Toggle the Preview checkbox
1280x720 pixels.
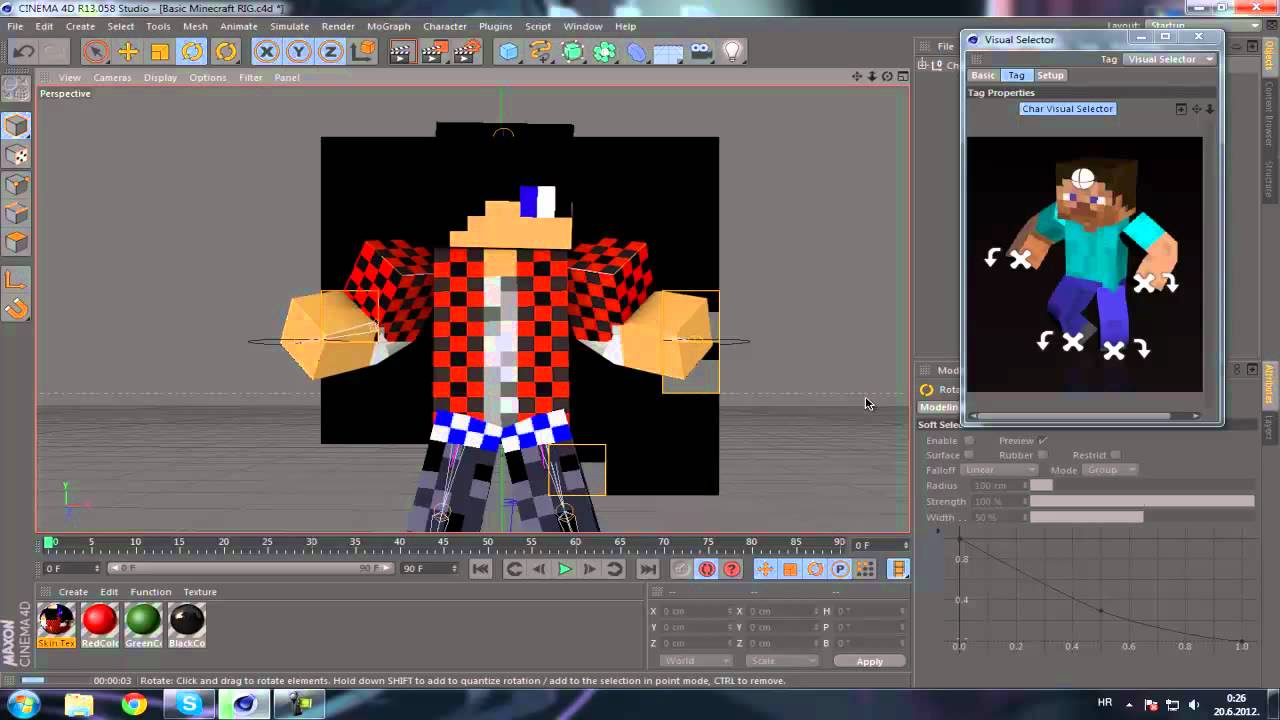click(1043, 440)
